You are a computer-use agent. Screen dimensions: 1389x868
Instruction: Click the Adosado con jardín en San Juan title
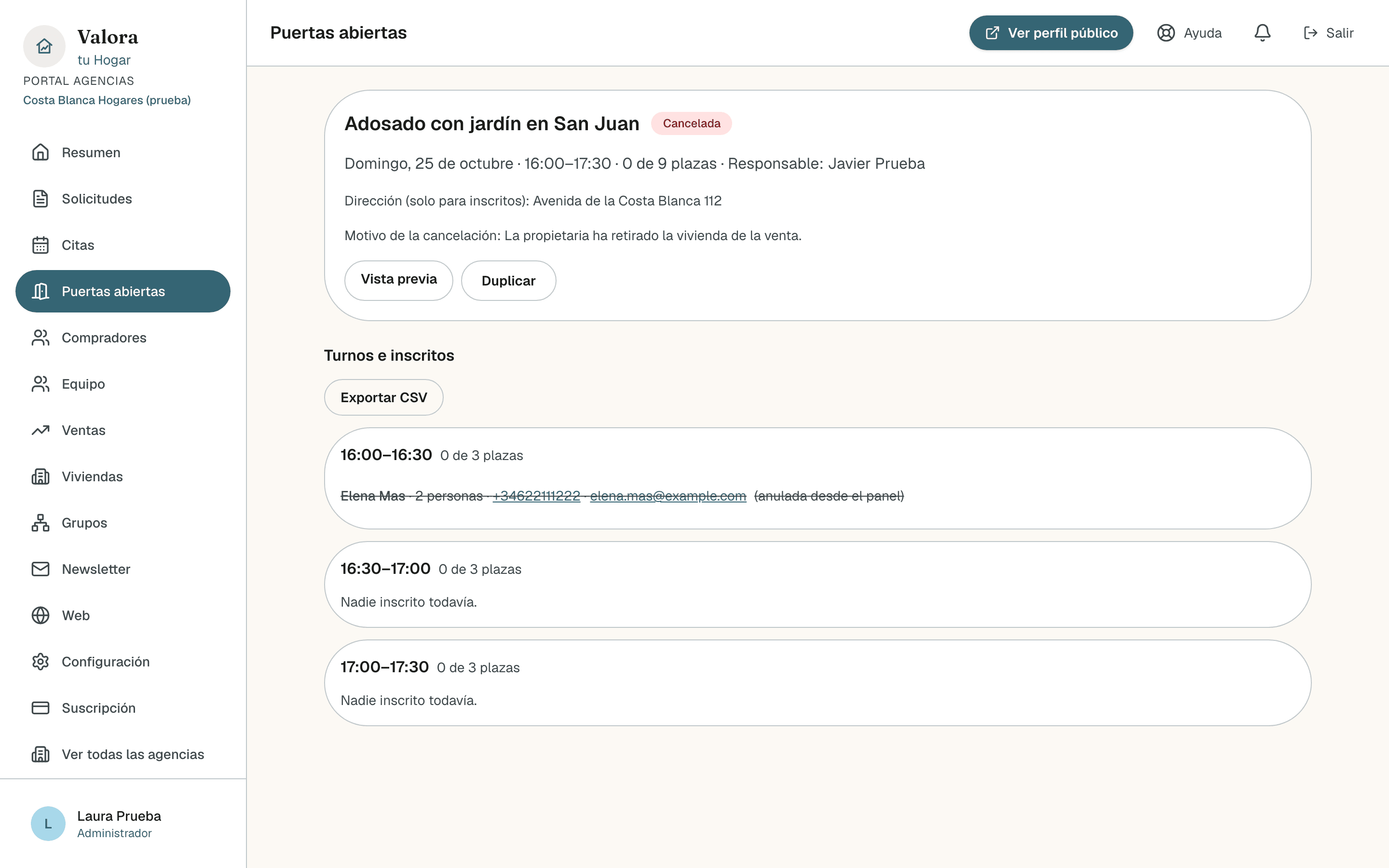tap(492, 124)
